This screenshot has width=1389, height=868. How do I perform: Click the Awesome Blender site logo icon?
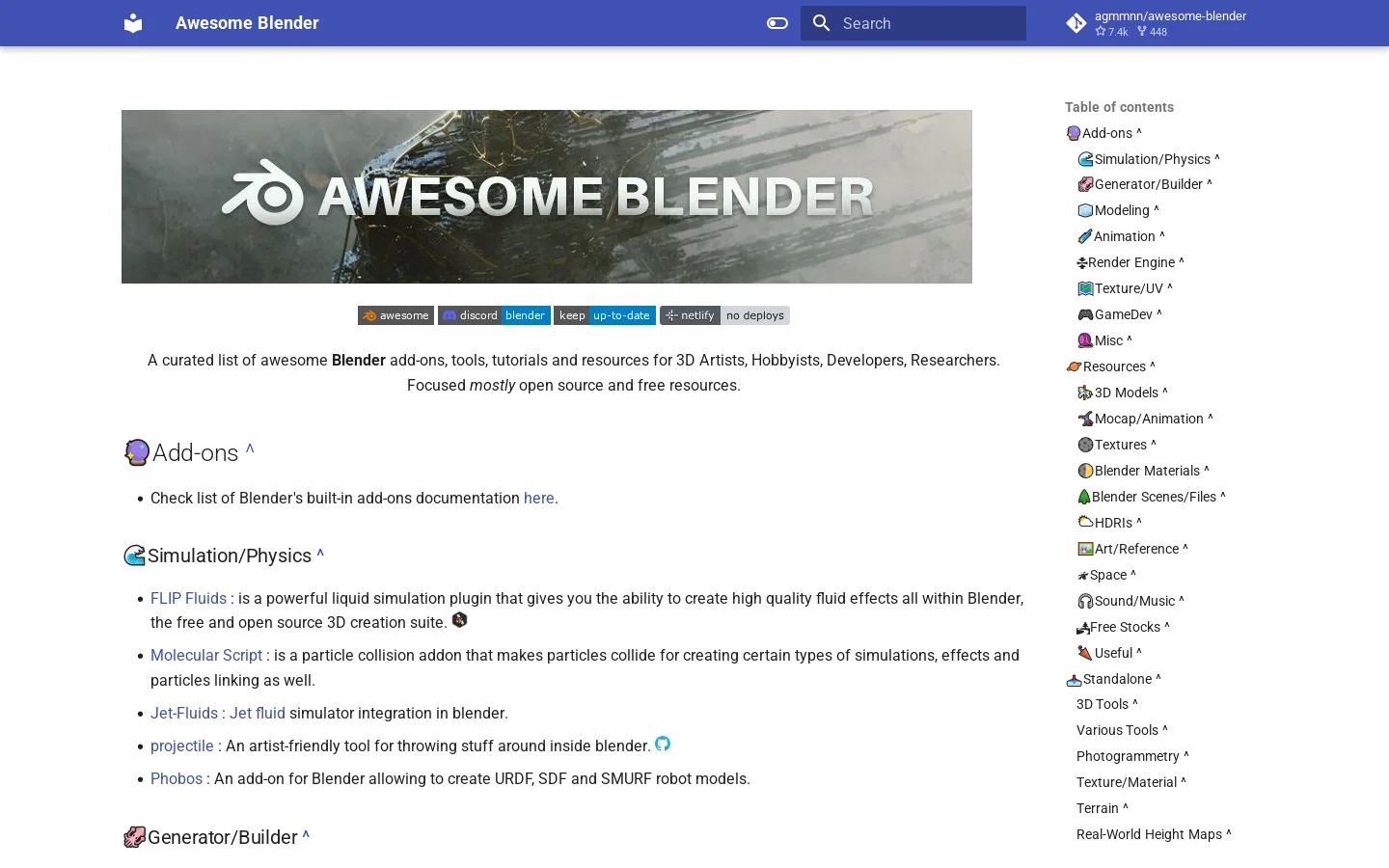point(133,23)
